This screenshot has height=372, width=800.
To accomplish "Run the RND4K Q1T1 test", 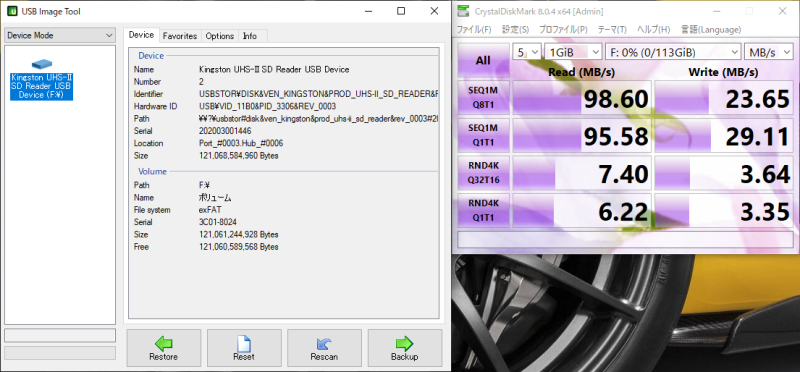I will click(x=483, y=211).
